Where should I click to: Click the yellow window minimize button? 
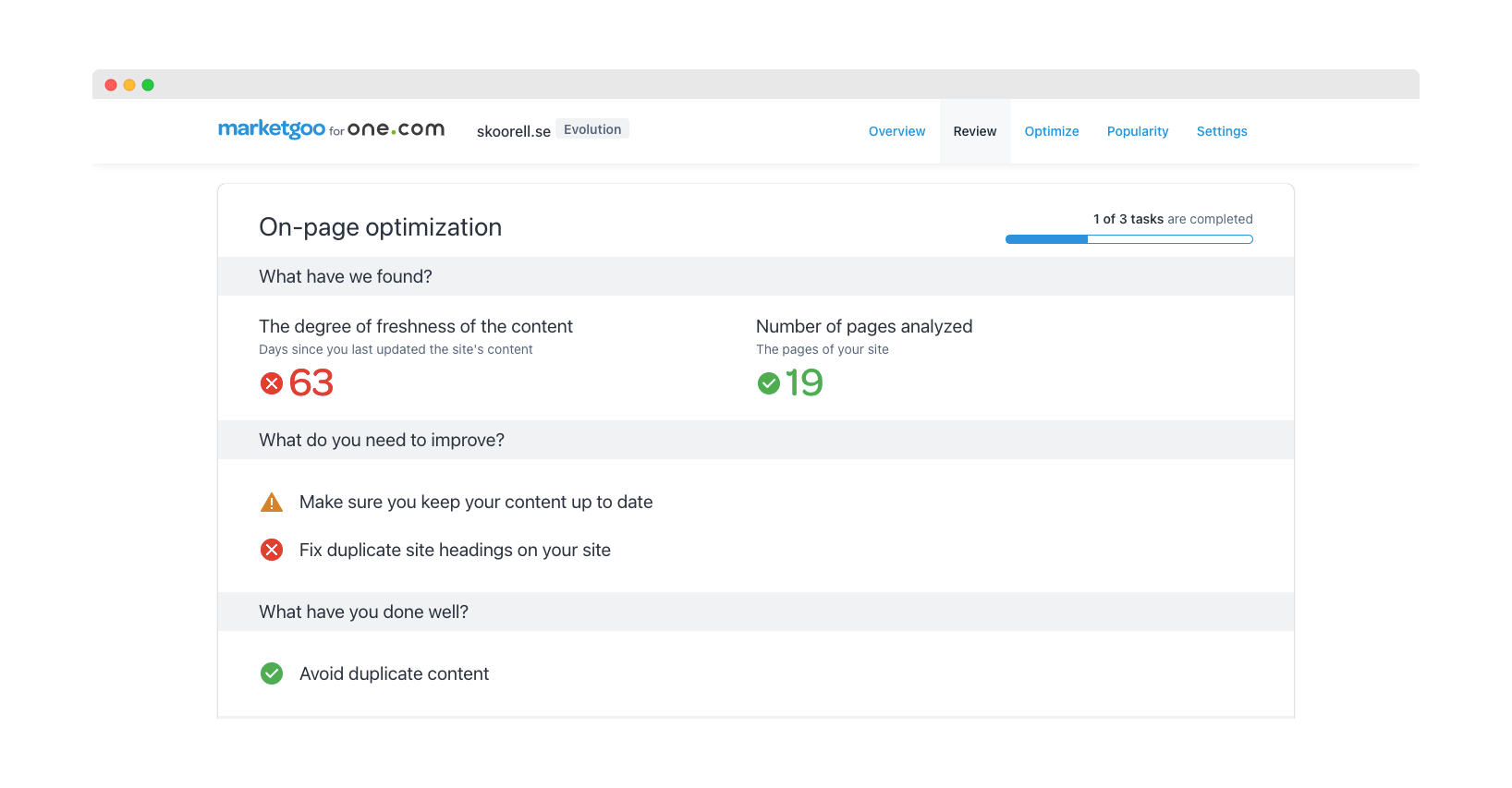[x=129, y=85]
